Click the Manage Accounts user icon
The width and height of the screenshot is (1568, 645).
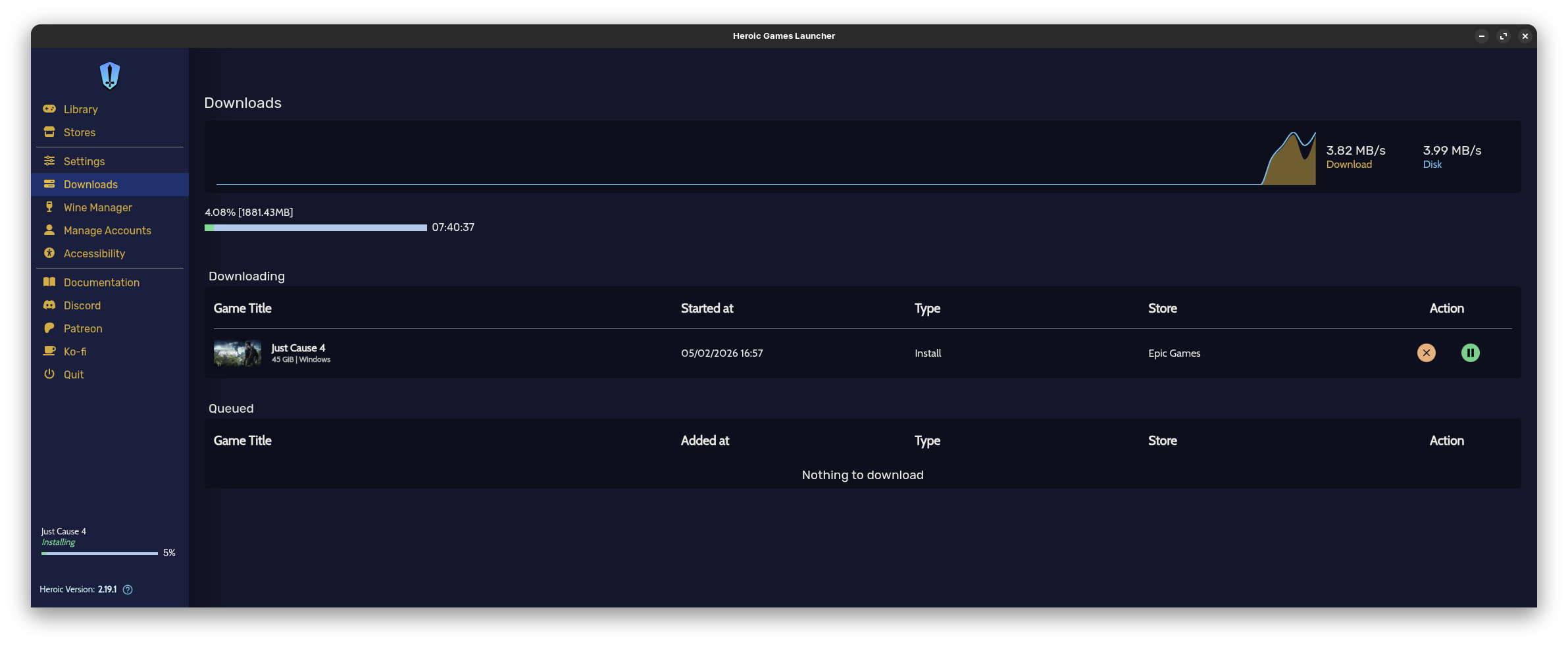pos(49,230)
